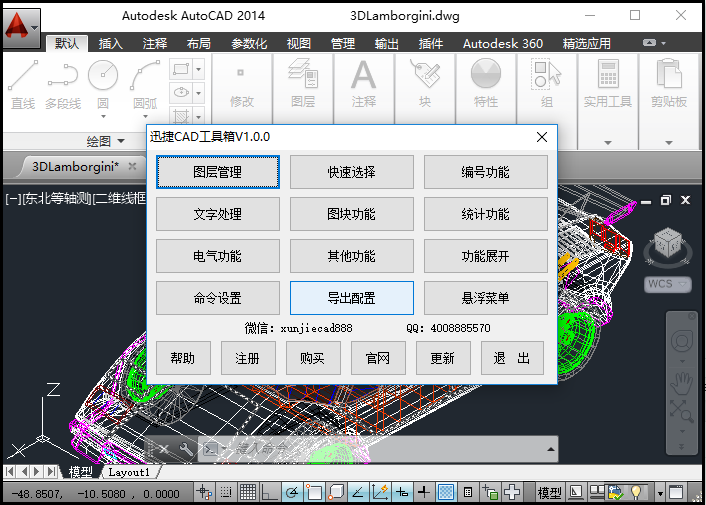Image resolution: width=706 pixels, height=505 pixels.
Task: Open status bar application menu arrow
Action: [660, 493]
